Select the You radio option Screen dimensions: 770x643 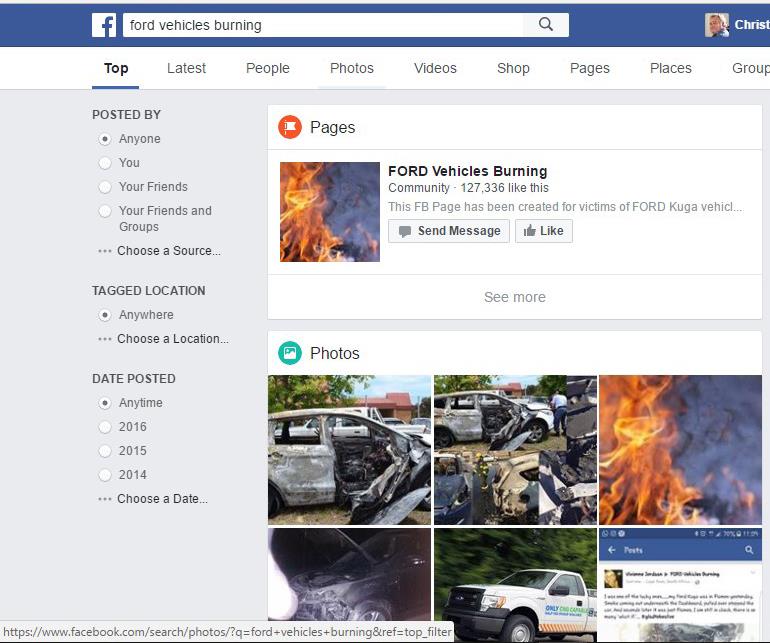pyautogui.click(x=105, y=163)
